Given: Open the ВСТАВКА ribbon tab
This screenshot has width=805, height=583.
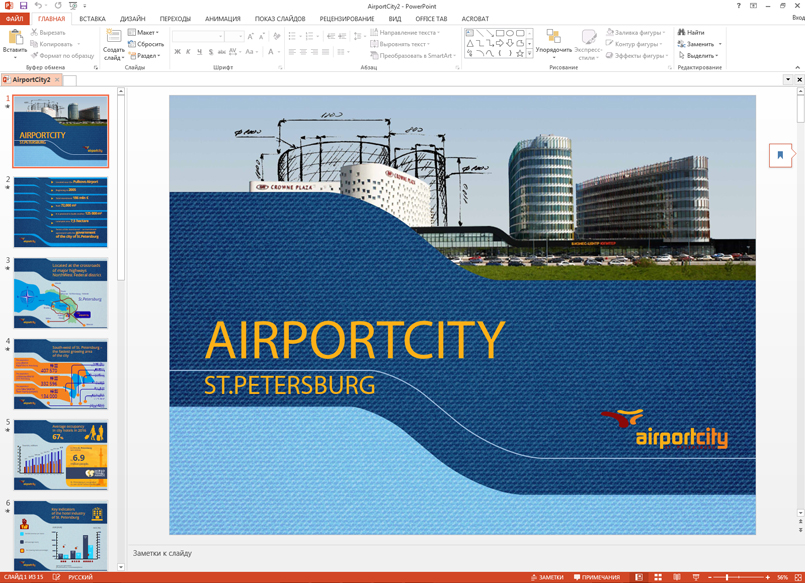Looking at the screenshot, I should point(92,19).
